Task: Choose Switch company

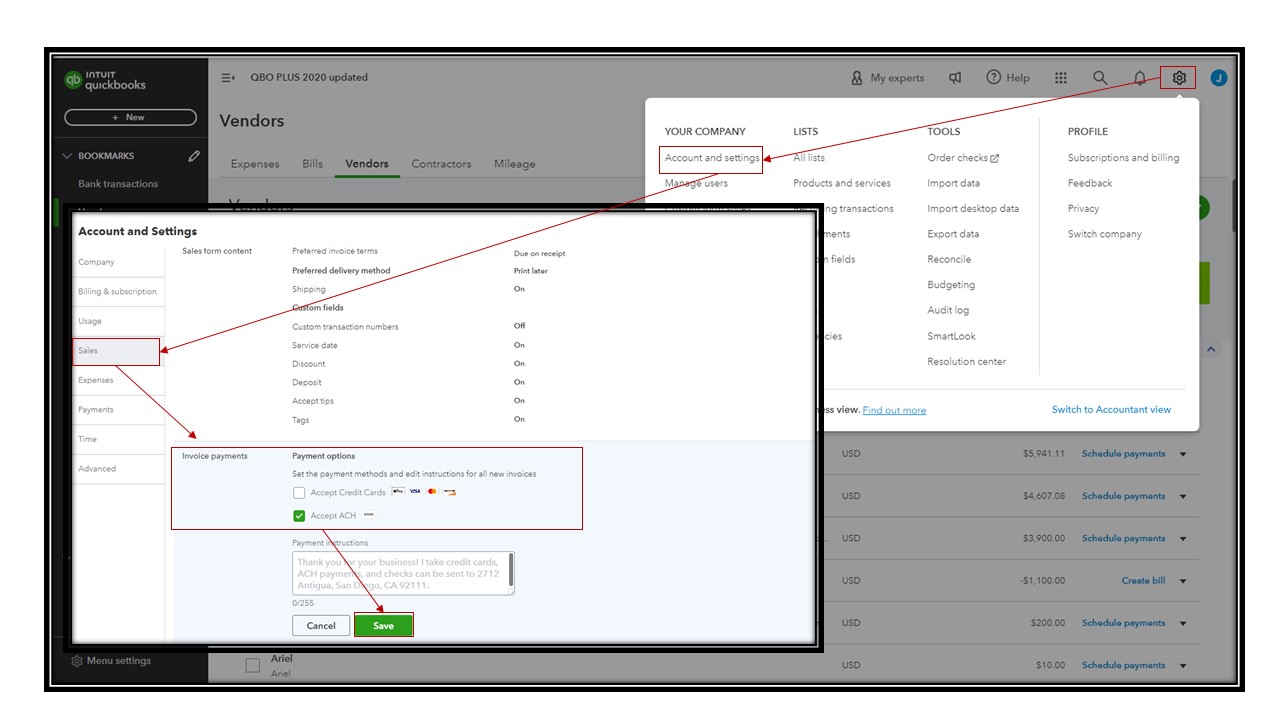Action: coord(1104,234)
